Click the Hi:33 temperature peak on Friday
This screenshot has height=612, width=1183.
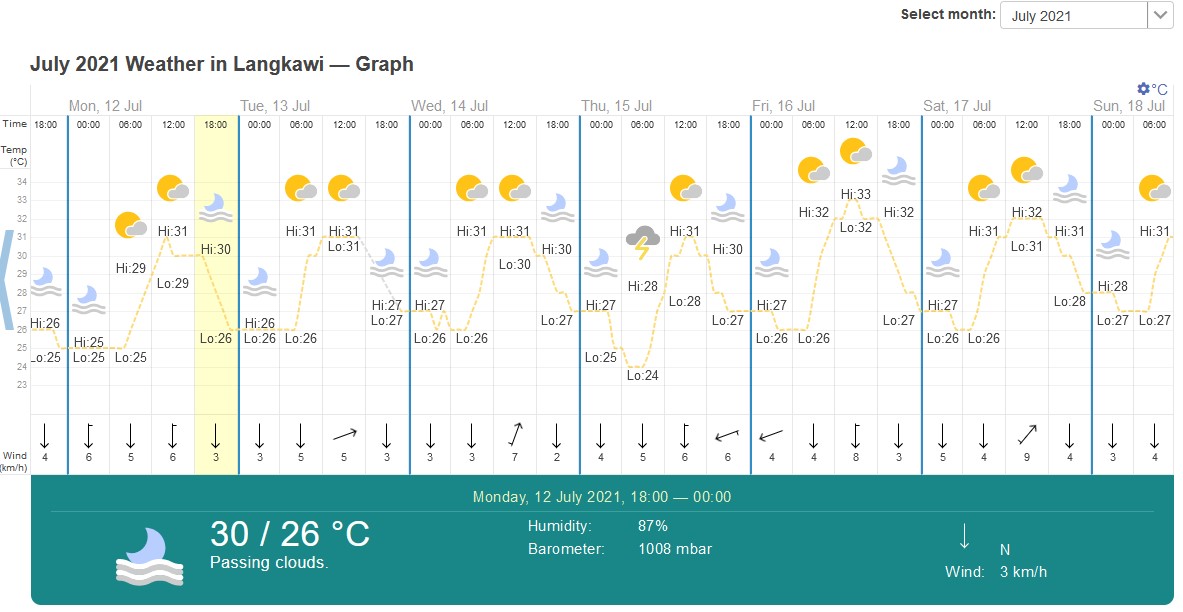point(856,194)
